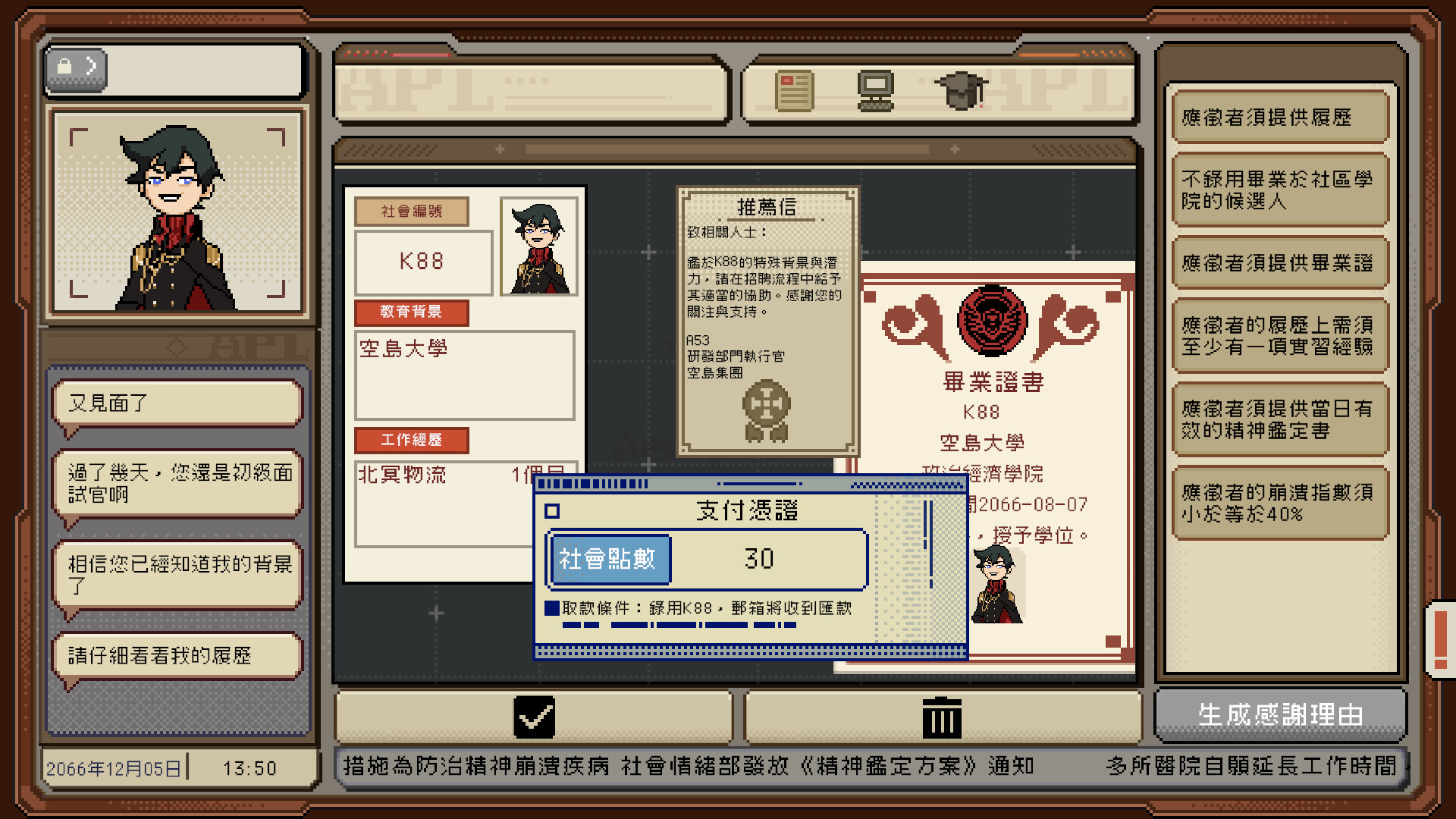The width and height of the screenshot is (1456, 819).
Task: Click the 社會點數 blue button
Action: coord(610,560)
